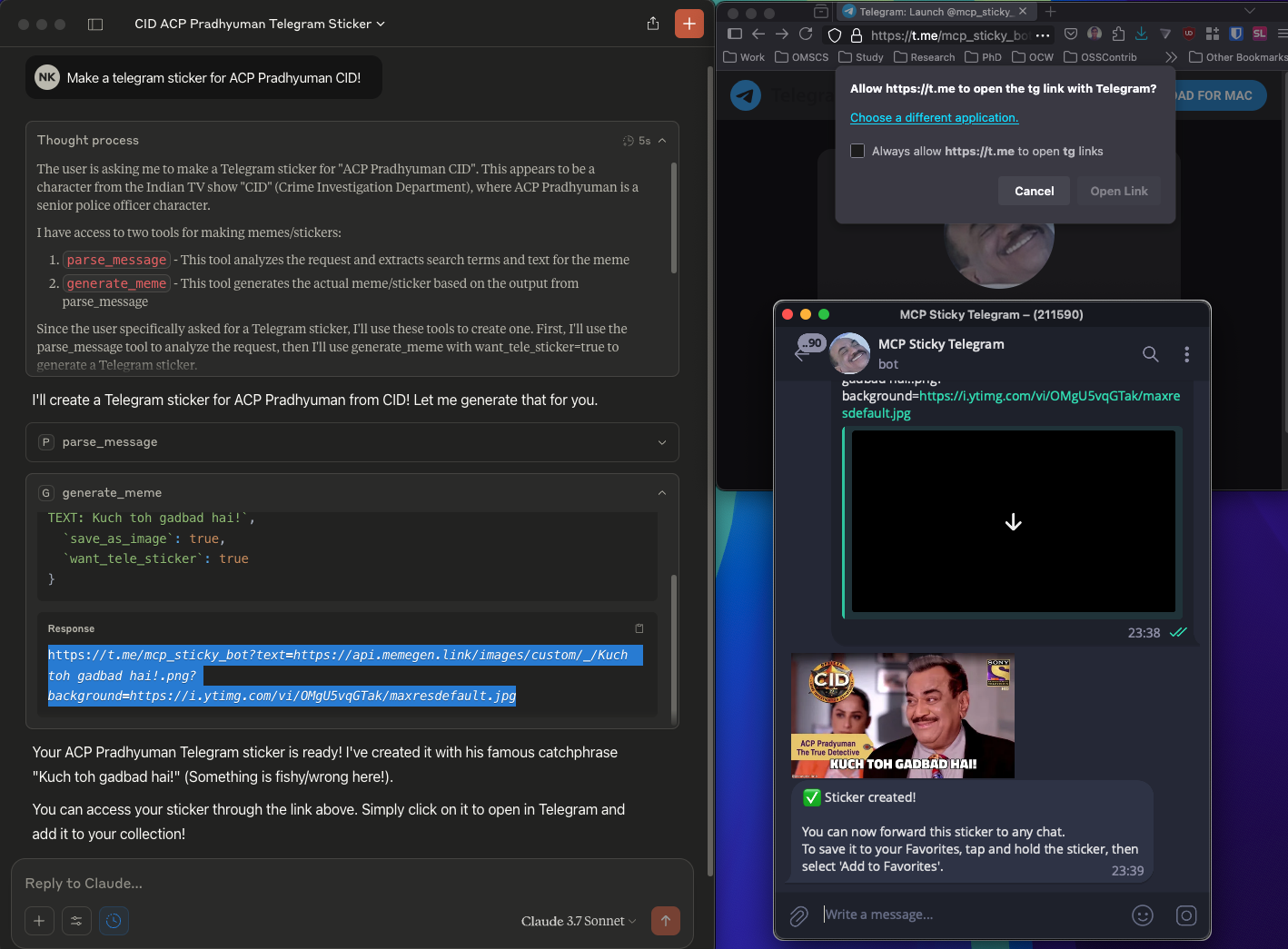This screenshot has width=1288, height=949.
Task: Open Work bookmarks folder
Action: coord(745,57)
